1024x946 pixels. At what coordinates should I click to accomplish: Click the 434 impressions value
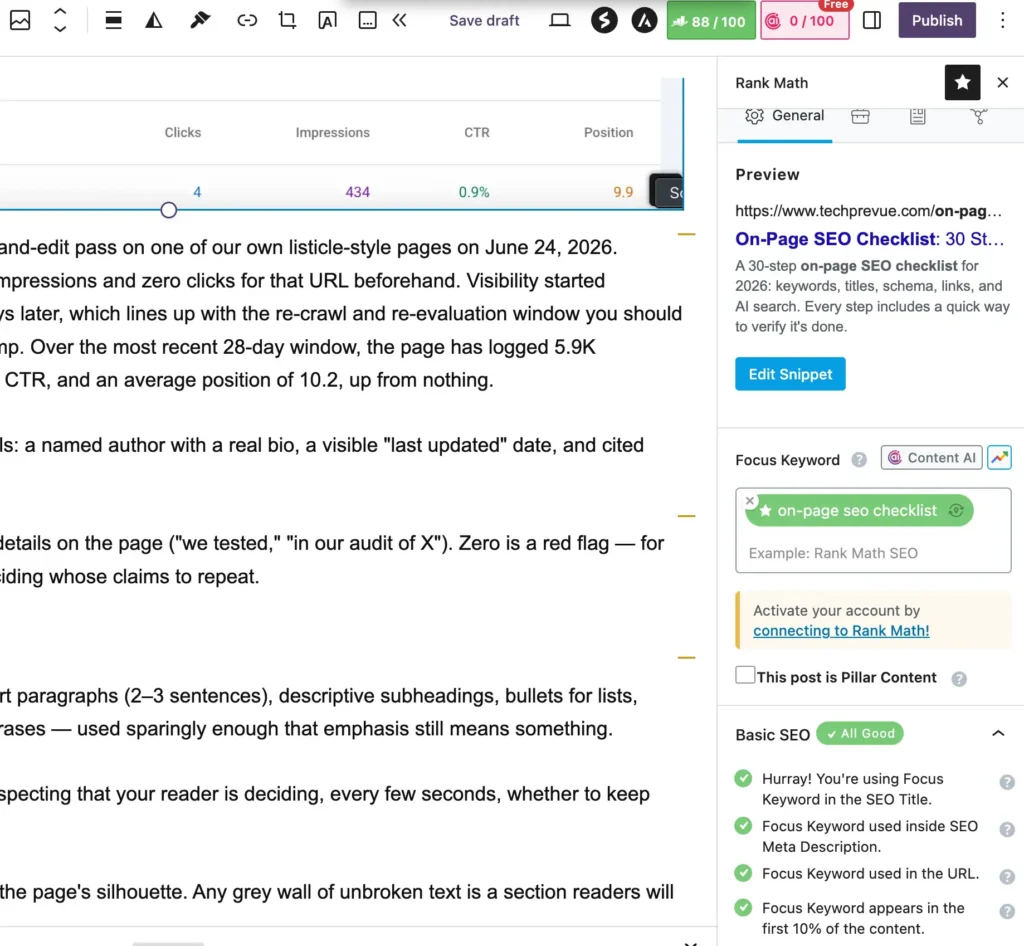(357, 192)
